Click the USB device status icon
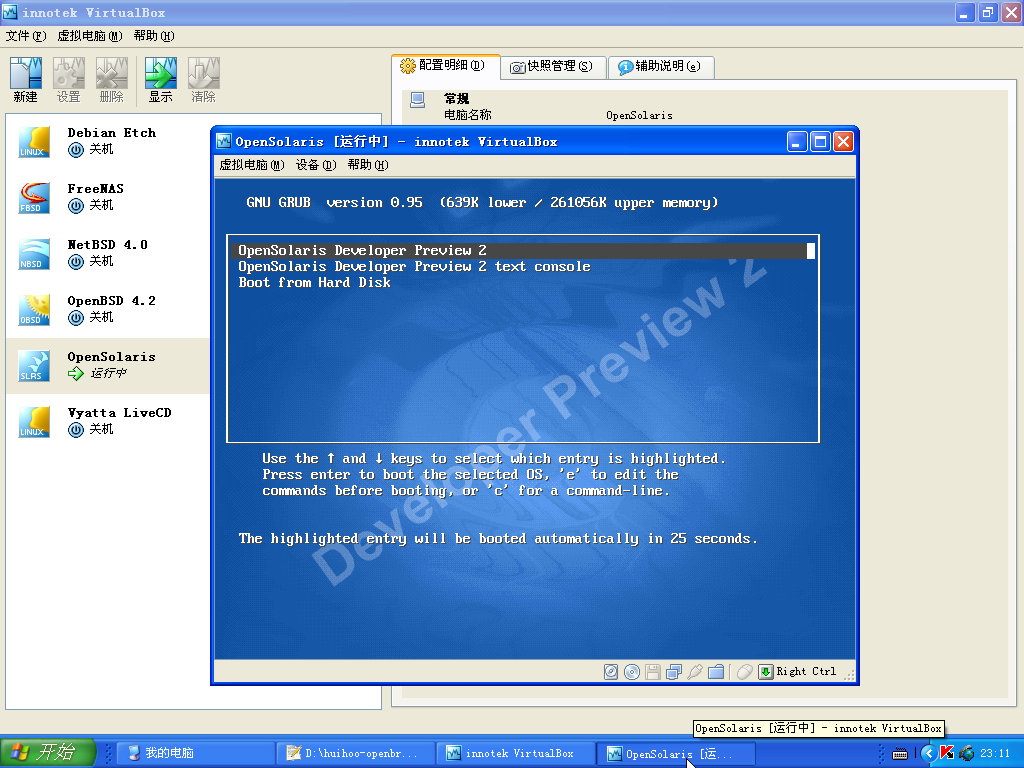The image size is (1024, 768). [695, 672]
